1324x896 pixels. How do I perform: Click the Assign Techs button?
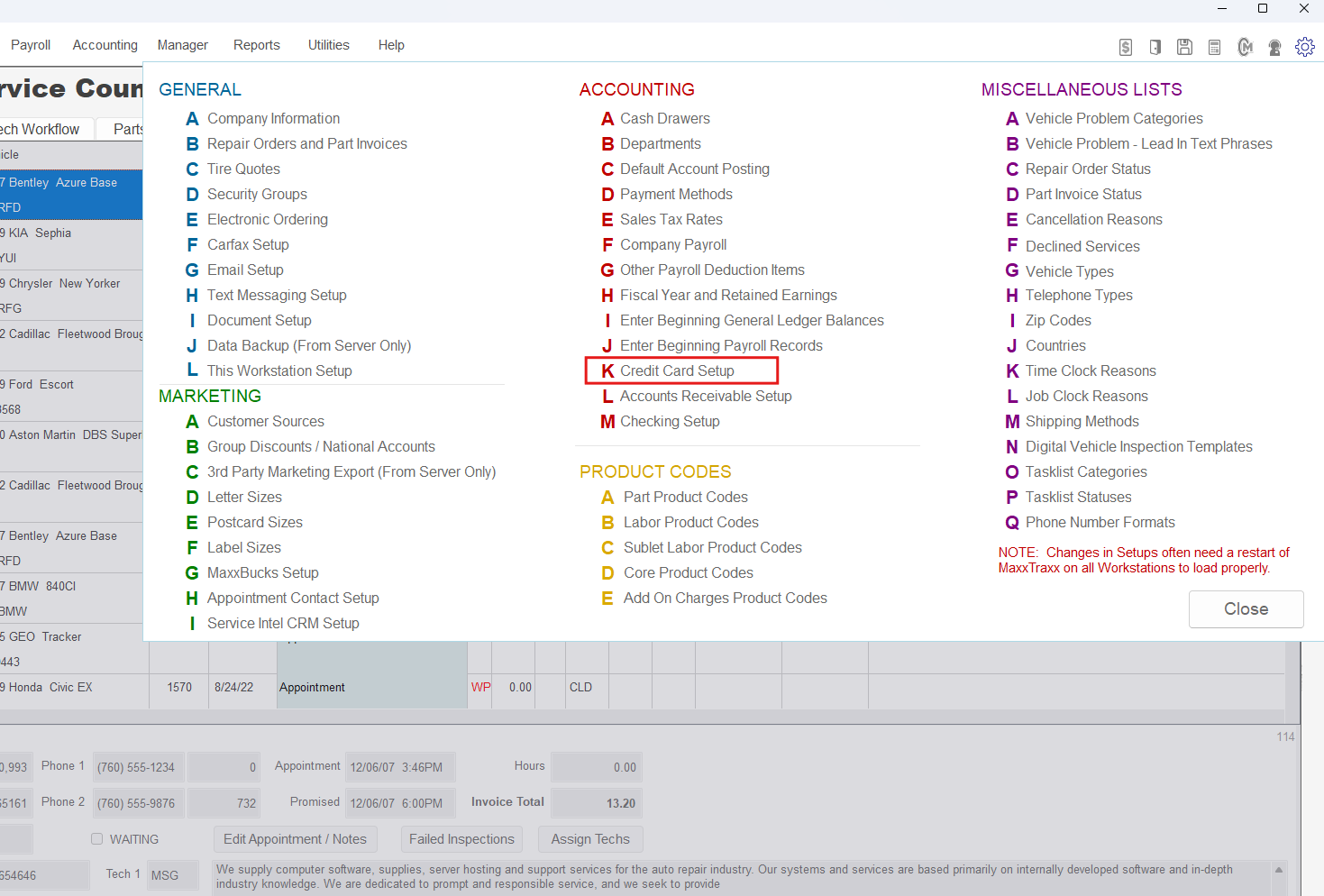[590, 839]
